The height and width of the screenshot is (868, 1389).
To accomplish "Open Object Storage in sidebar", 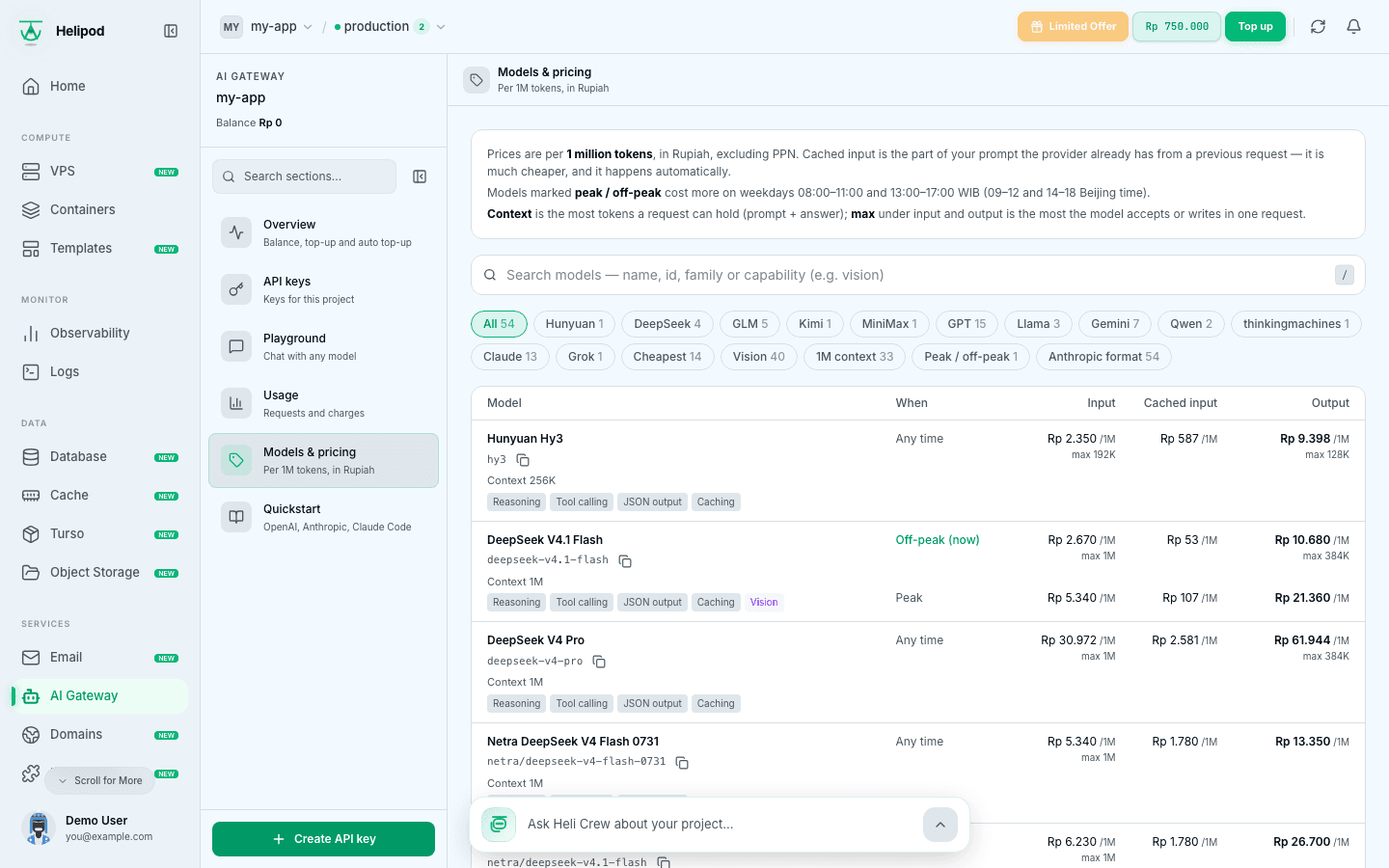I will [x=100, y=572].
